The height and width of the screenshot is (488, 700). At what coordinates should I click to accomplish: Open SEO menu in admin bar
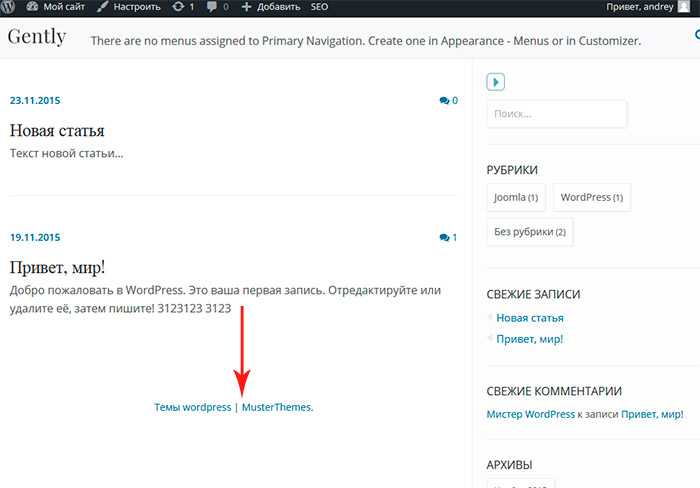point(319,7)
